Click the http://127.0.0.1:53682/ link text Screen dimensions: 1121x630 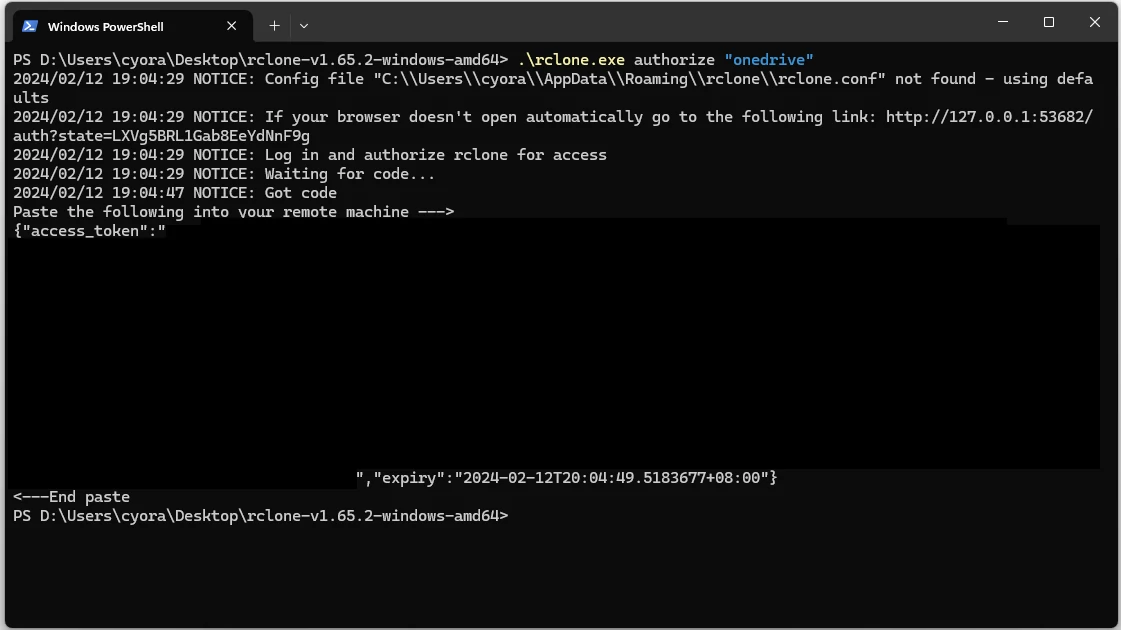click(x=989, y=117)
